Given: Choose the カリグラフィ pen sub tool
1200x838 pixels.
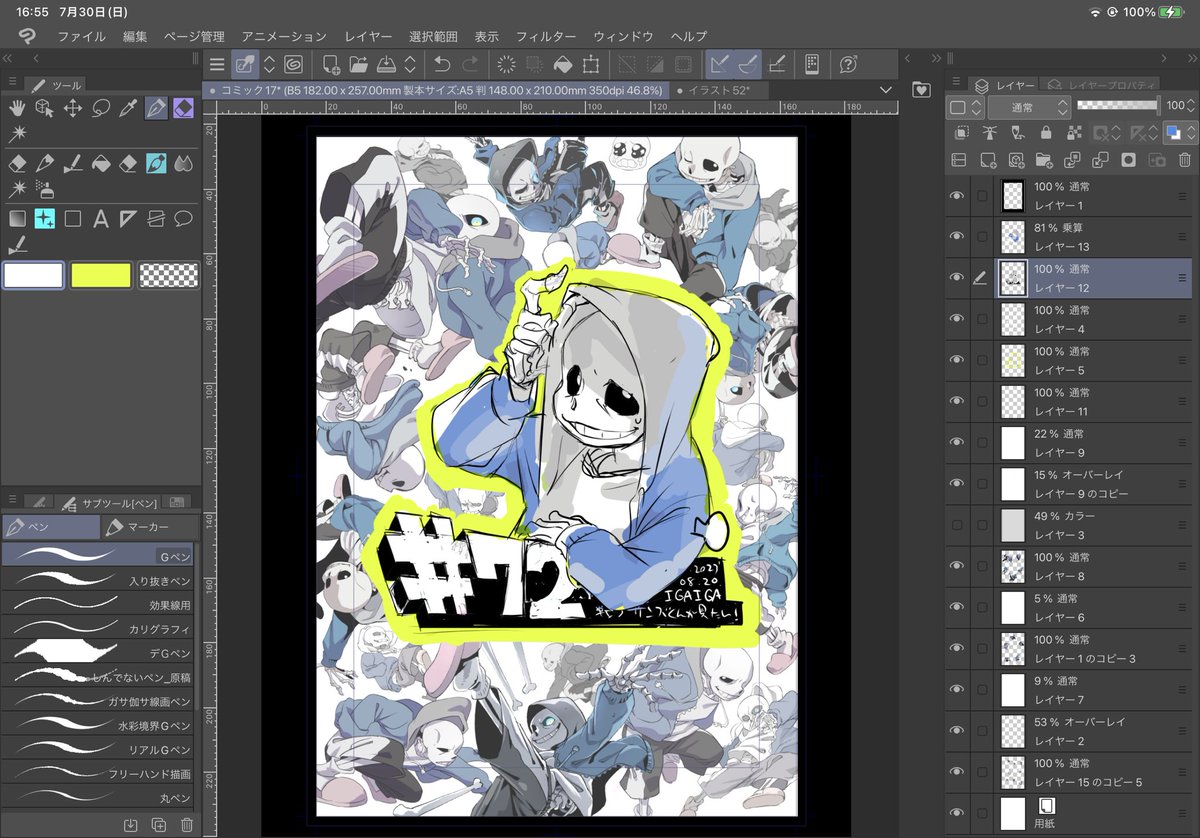Looking at the screenshot, I should [x=98, y=629].
